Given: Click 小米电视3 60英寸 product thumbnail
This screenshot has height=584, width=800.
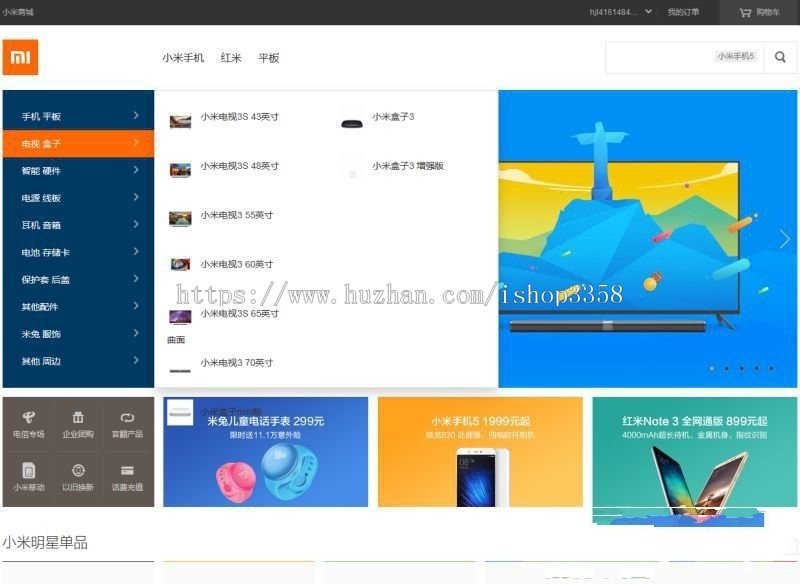Looking at the screenshot, I should pos(180,264).
